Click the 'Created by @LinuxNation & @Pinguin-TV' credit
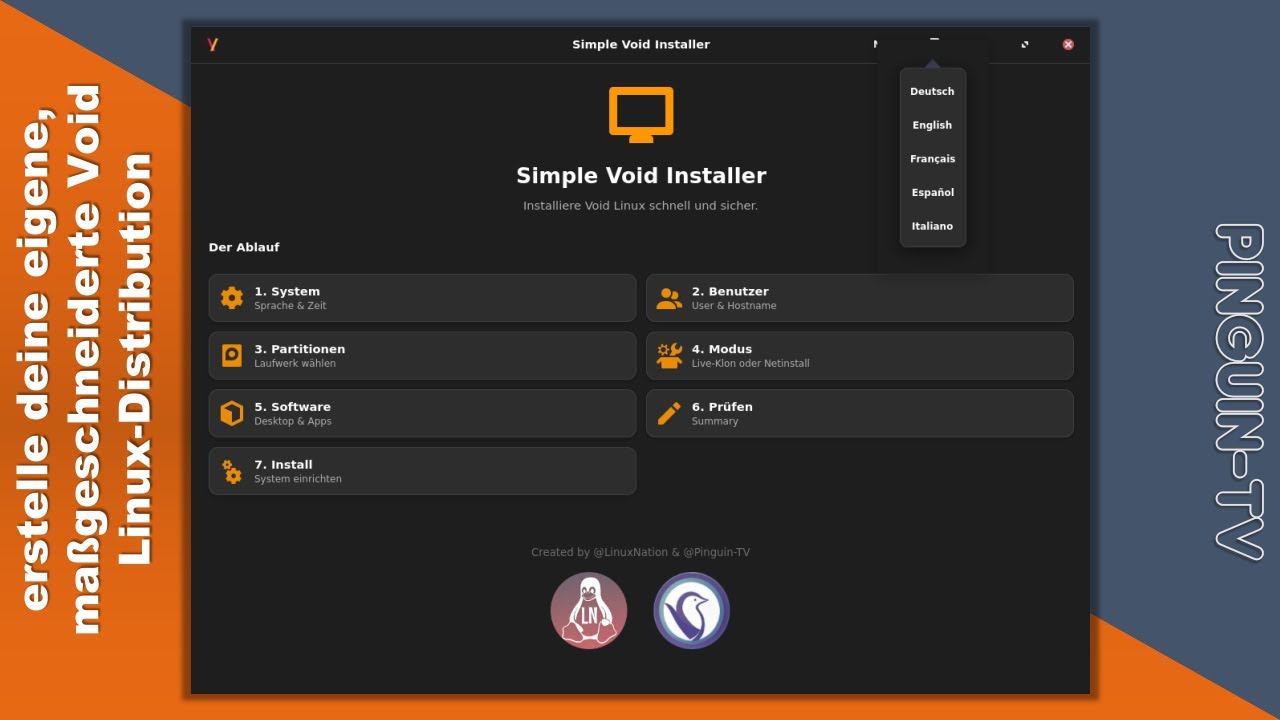The image size is (1280, 720). pos(640,552)
